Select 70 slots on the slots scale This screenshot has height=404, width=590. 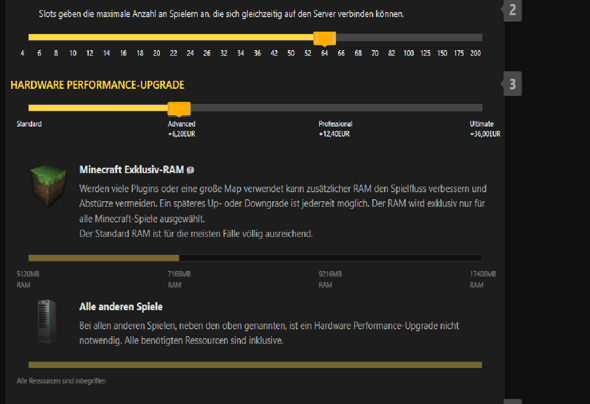coord(375,53)
